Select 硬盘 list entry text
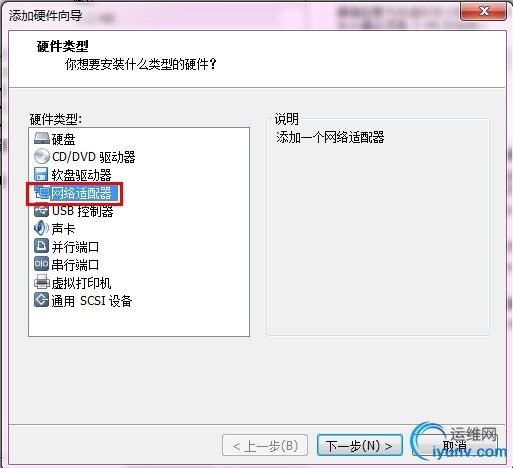The image size is (513, 468). 63,139
